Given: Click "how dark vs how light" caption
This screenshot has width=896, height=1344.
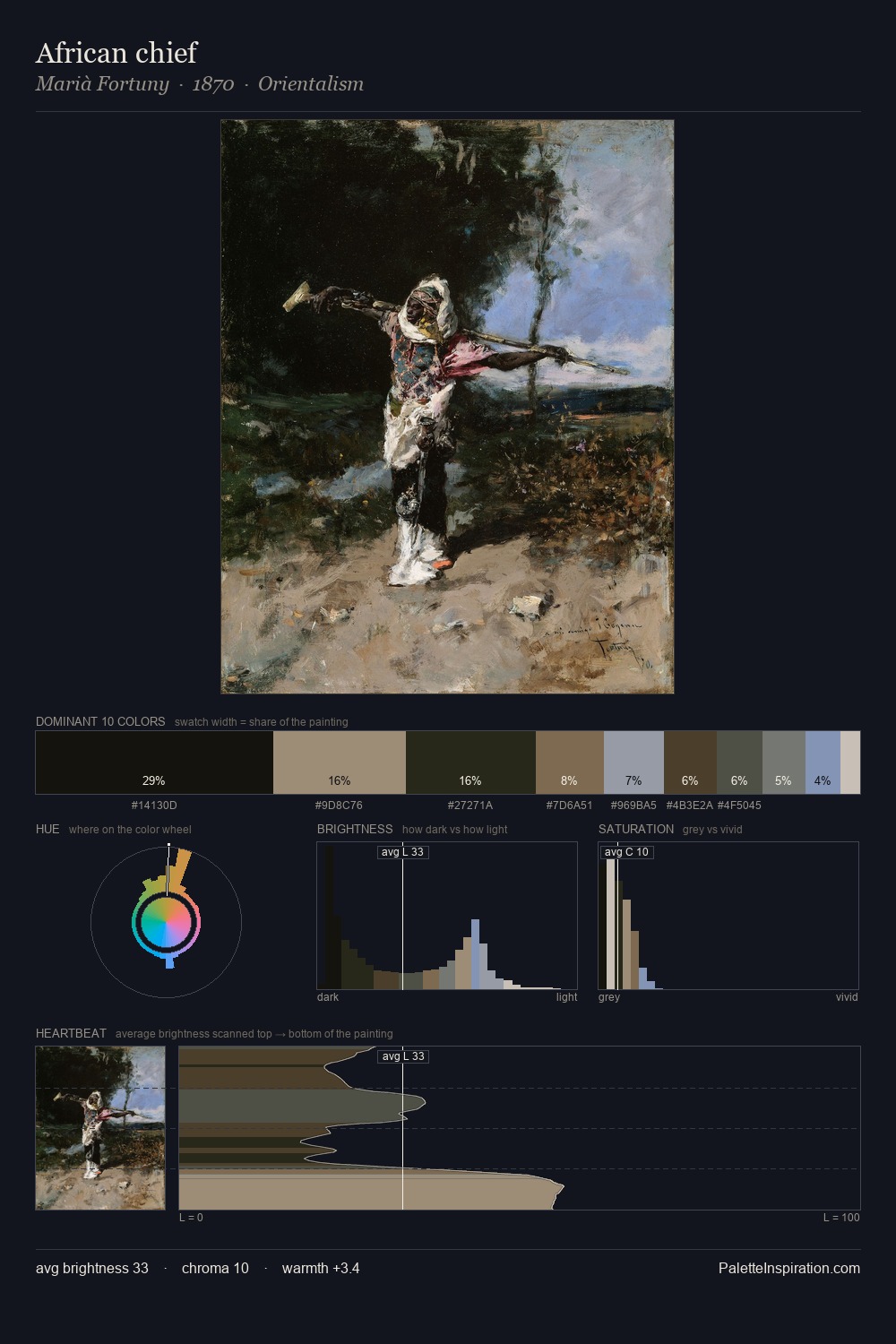Looking at the screenshot, I should [455, 830].
